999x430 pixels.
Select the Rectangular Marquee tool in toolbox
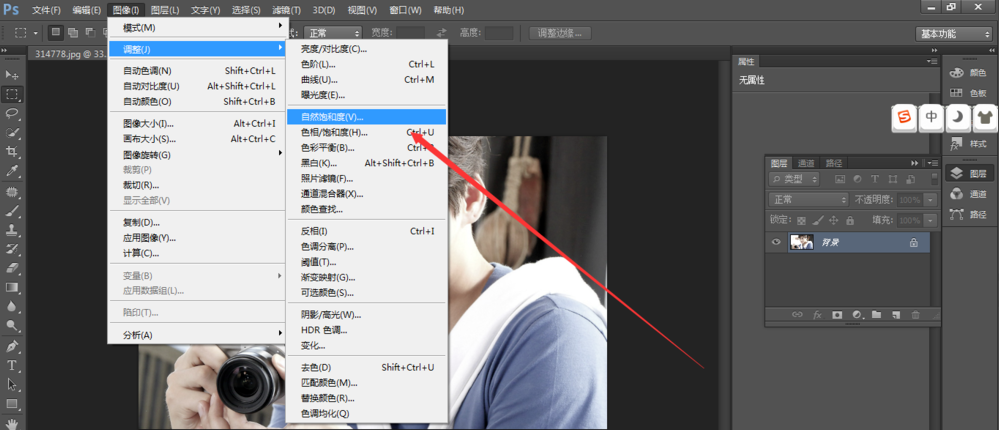click(x=12, y=94)
